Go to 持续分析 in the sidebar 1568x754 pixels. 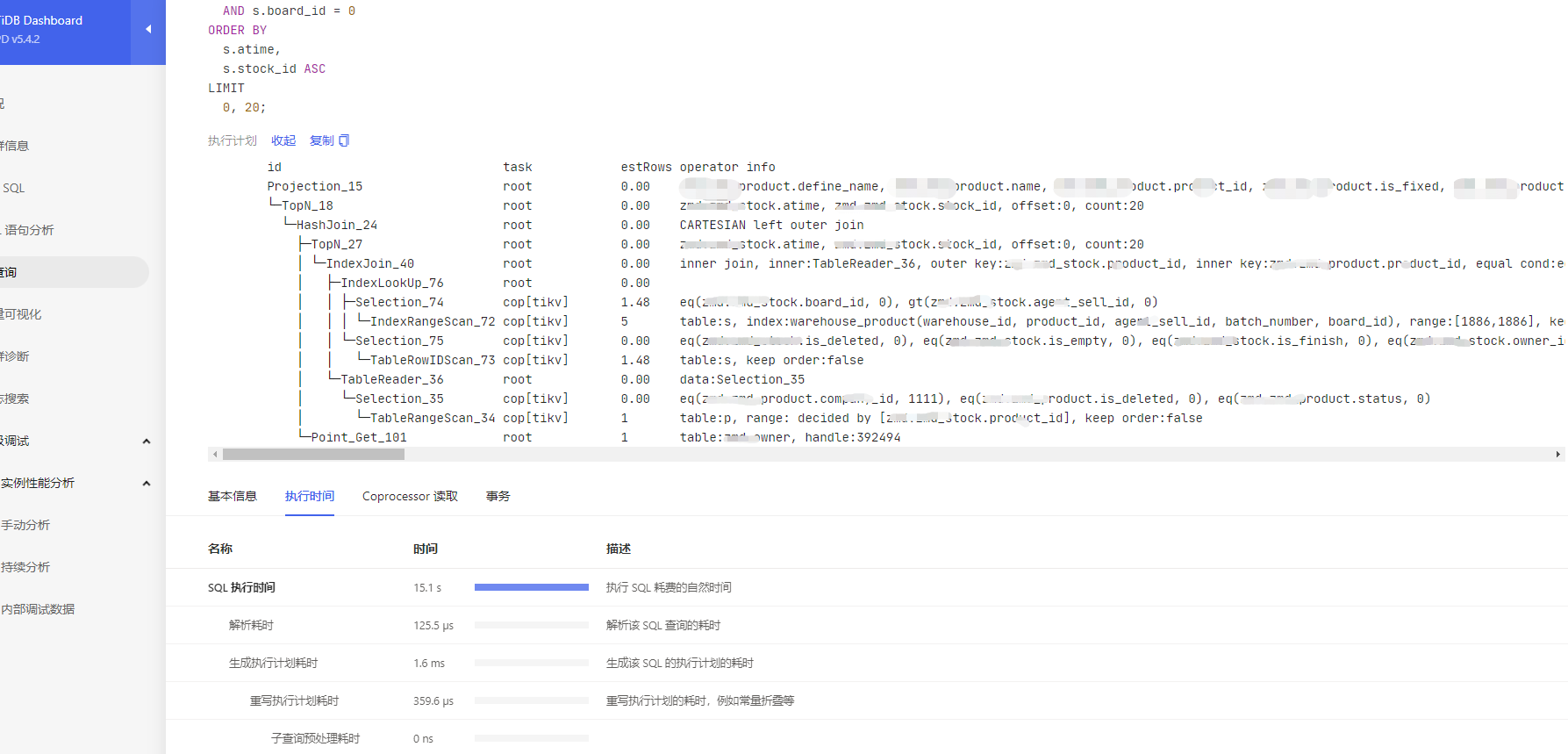point(25,567)
